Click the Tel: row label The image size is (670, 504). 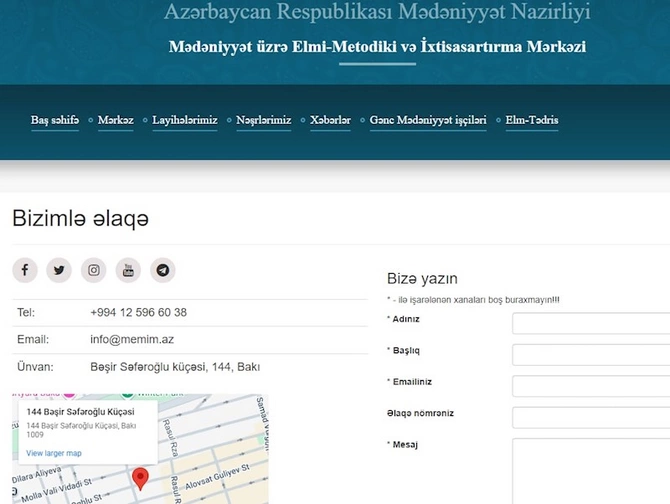[26, 313]
